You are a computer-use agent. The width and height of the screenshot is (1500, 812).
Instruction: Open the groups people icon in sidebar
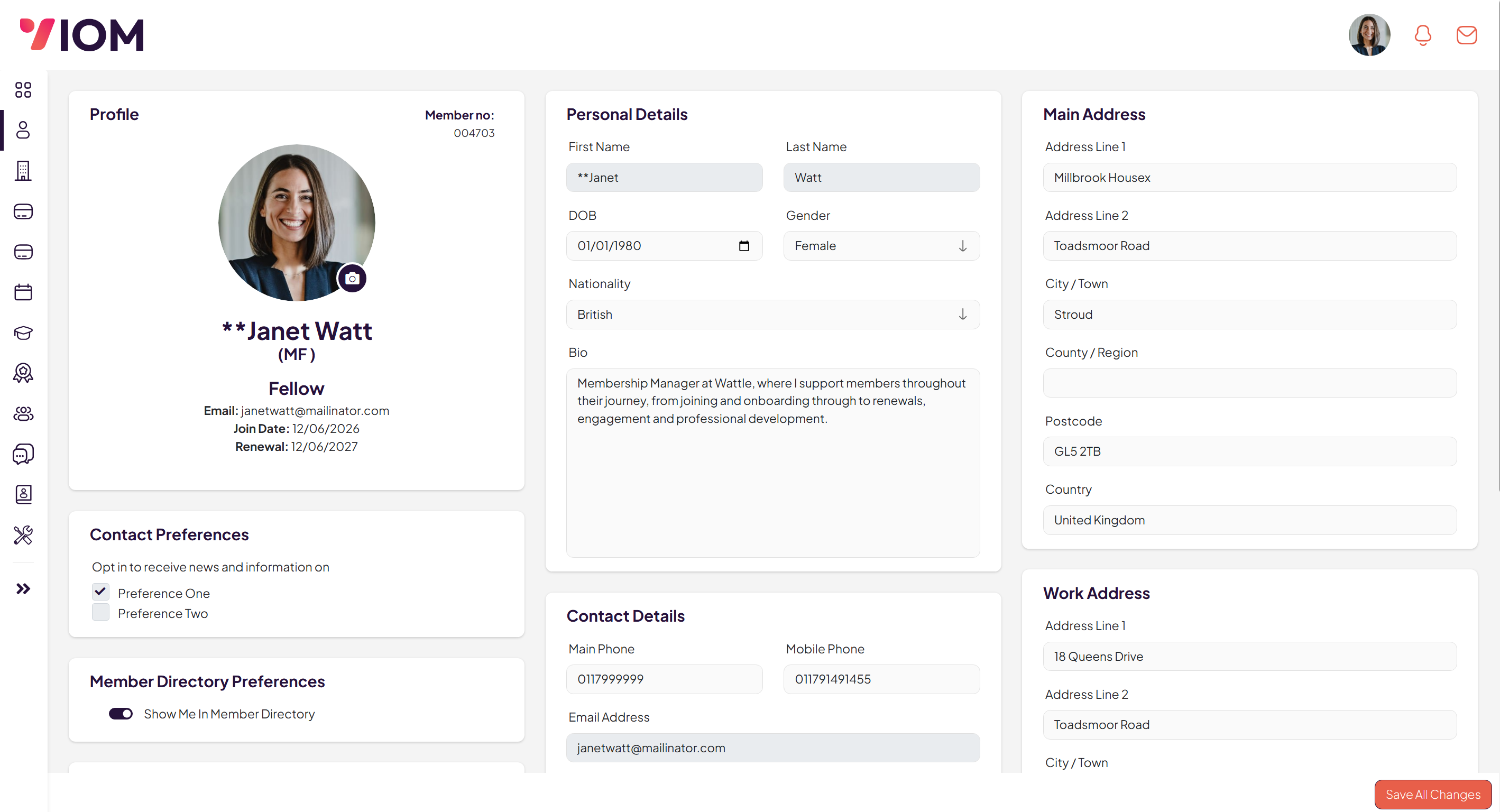click(23, 413)
